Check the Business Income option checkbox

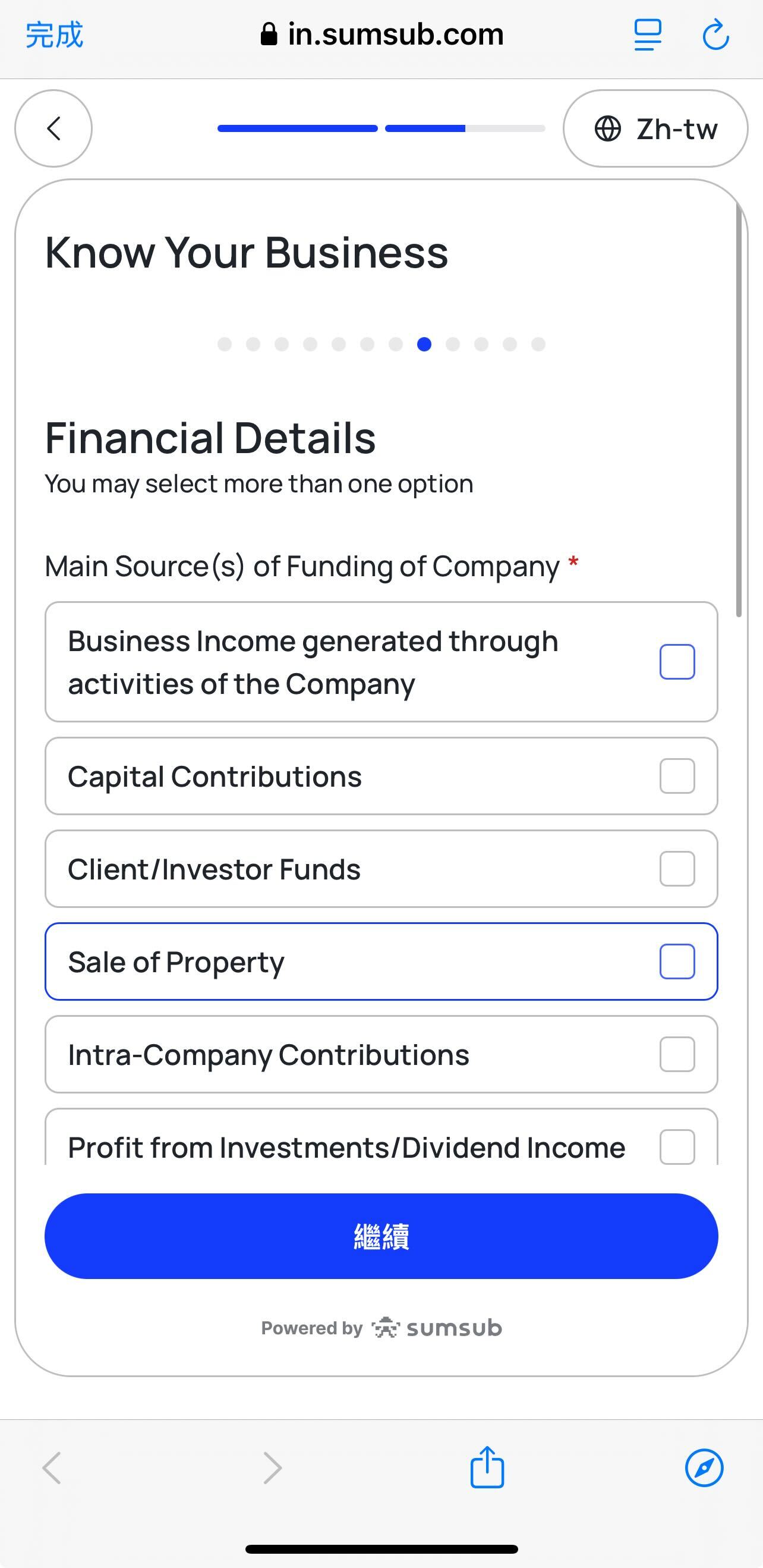coord(677,662)
